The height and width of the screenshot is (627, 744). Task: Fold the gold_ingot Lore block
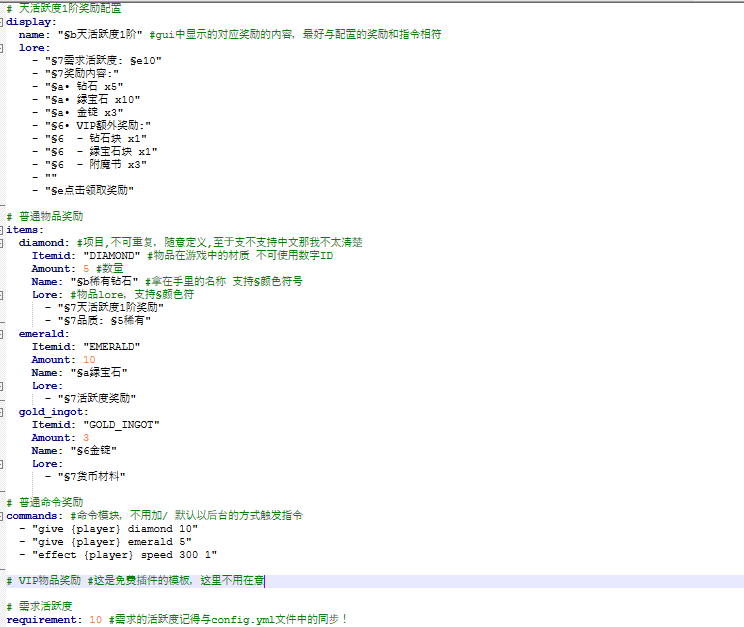(x=3, y=463)
